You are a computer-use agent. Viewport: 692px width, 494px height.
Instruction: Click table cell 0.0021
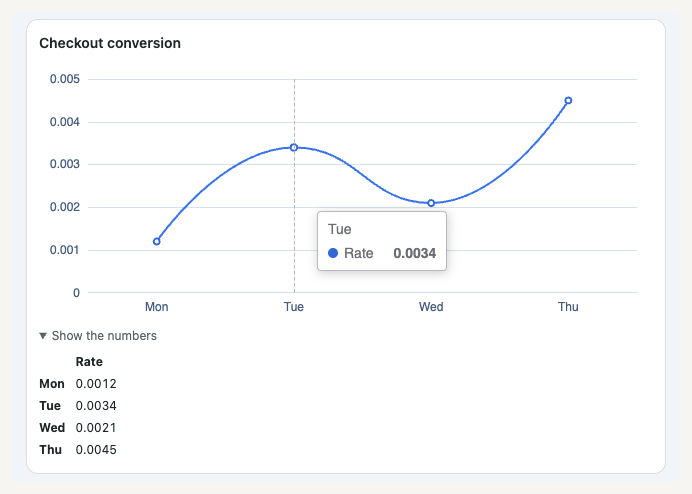pos(96,428)
